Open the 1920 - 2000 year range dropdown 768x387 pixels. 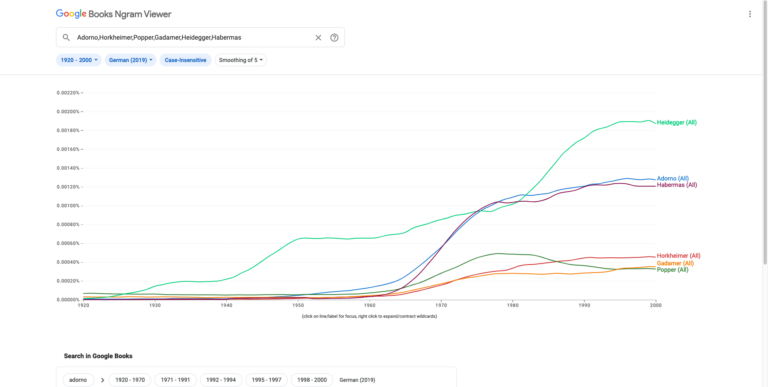point(78,60)
